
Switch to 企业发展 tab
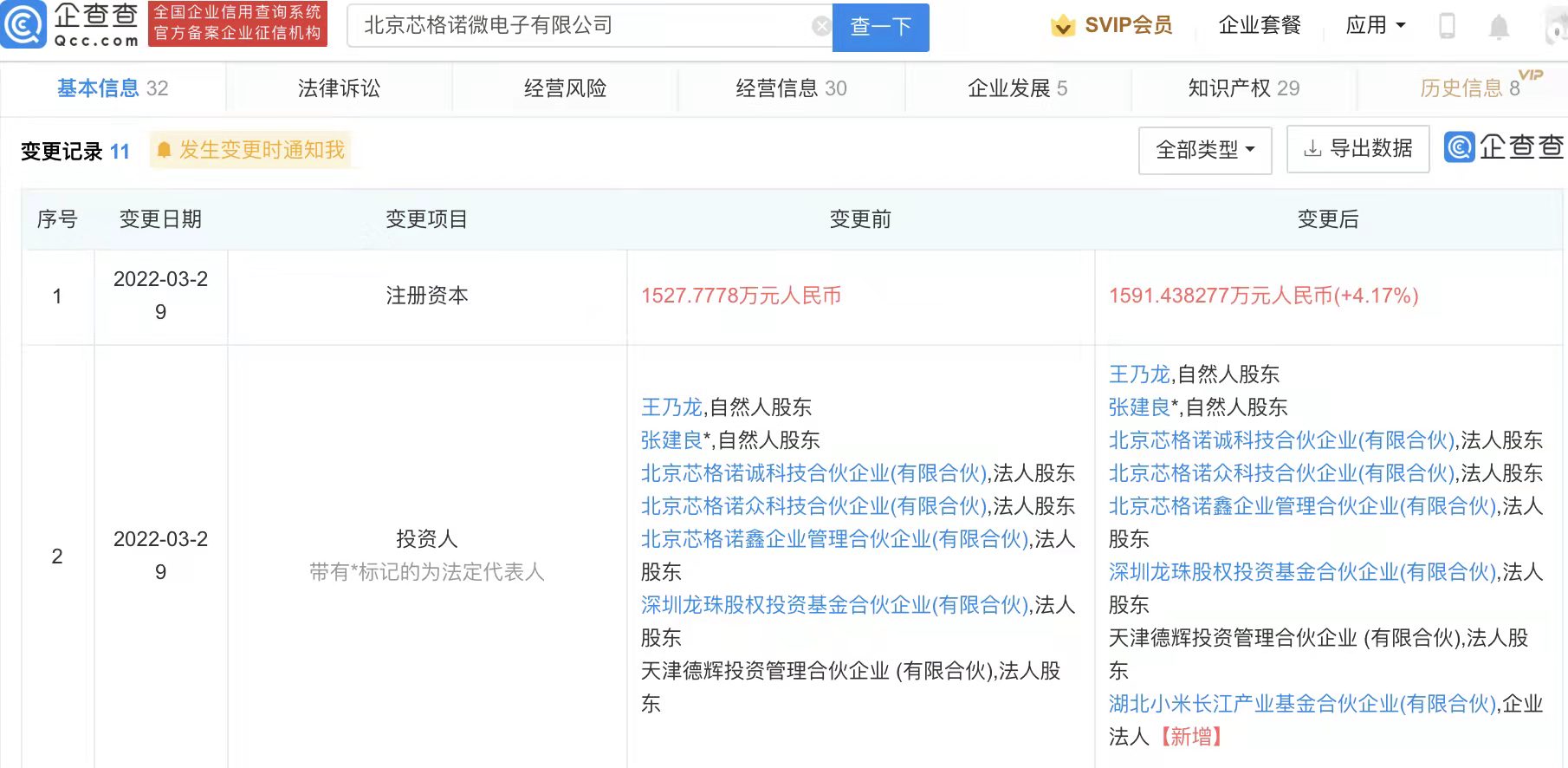click(x=1017, y=88)
